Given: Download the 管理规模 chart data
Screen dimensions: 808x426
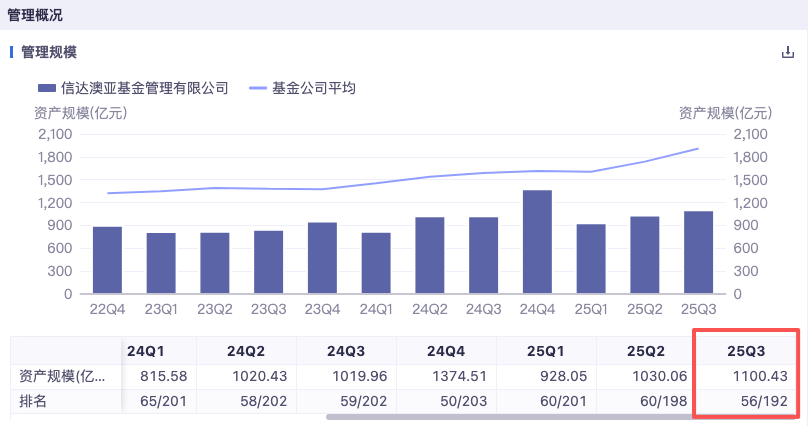Looking at the screenshot, I should pyautogui.click(x=787, y=53).
